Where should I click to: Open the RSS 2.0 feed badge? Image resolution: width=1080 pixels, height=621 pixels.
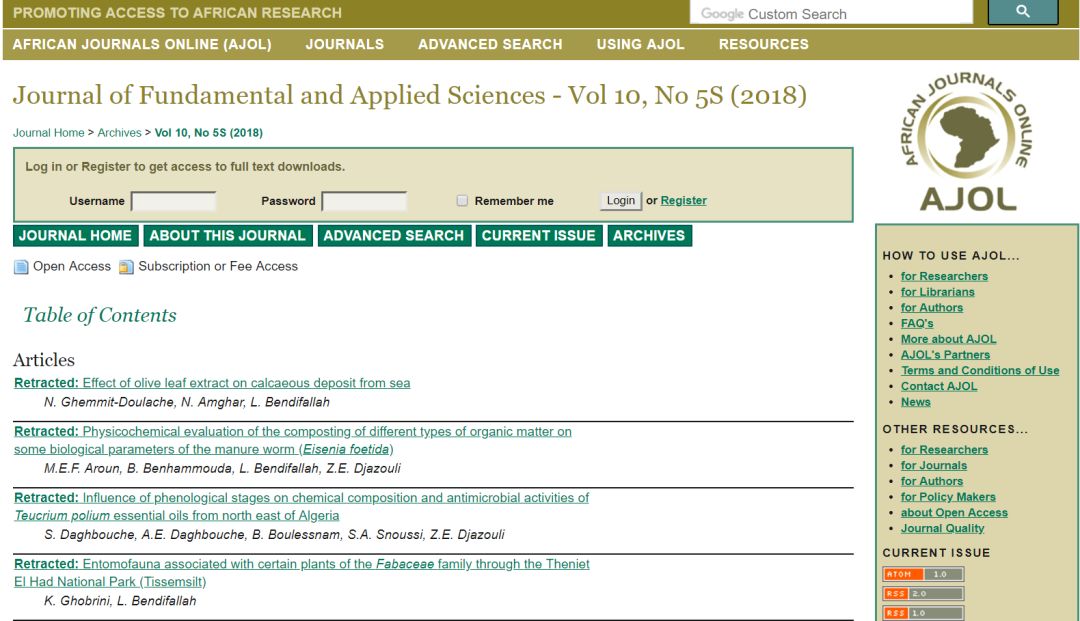[923, 593]
